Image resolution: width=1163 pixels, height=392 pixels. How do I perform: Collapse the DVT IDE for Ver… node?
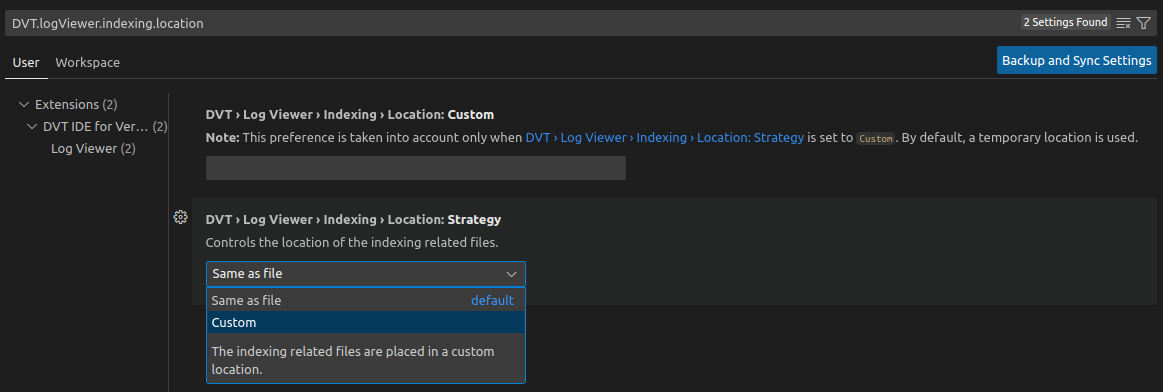[32, 127]
